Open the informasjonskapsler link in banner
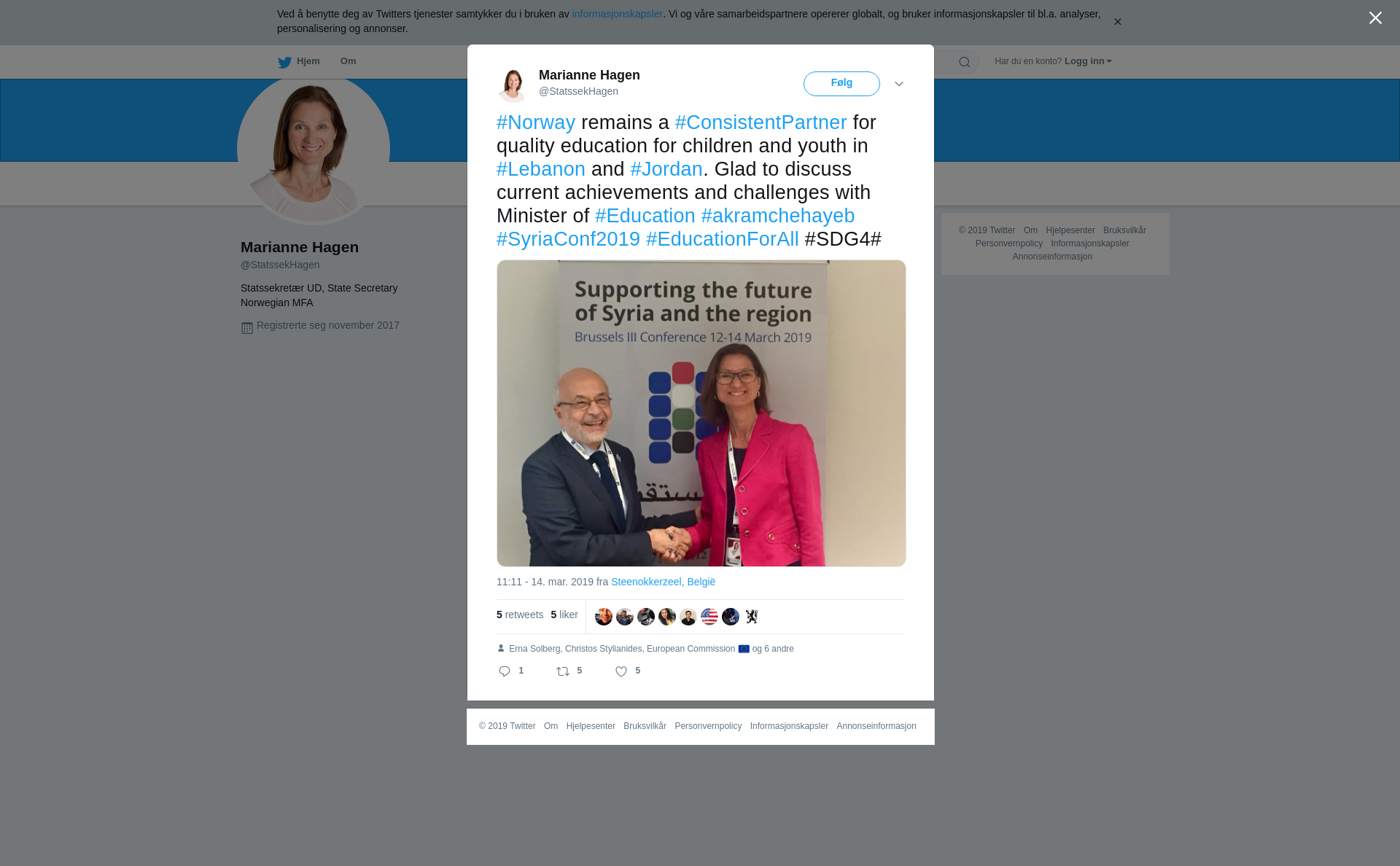This screenshot has height=866, width=1400. tap(617, 14)
